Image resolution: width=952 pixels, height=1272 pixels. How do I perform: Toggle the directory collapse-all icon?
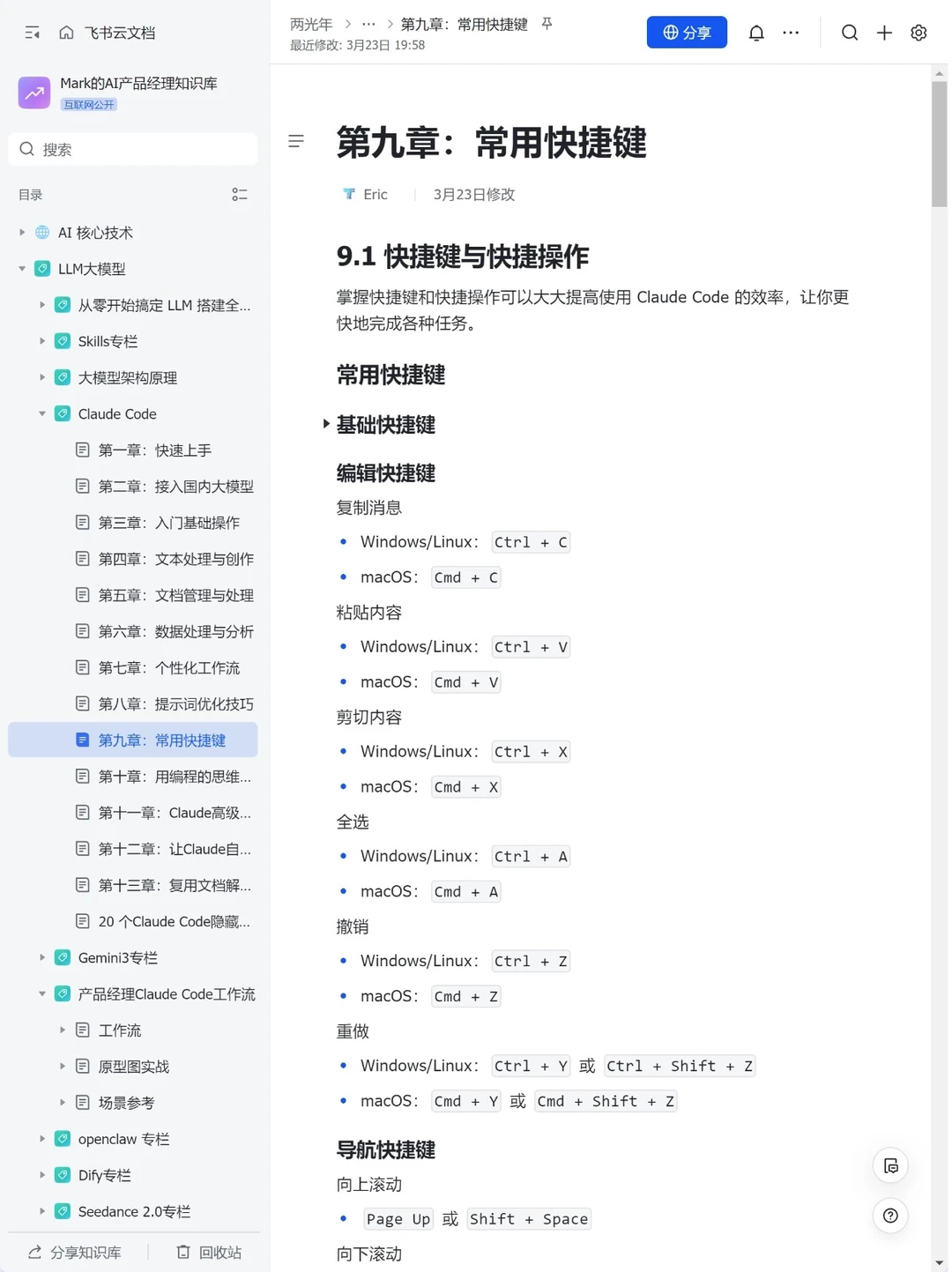click(x=240, y=195)
